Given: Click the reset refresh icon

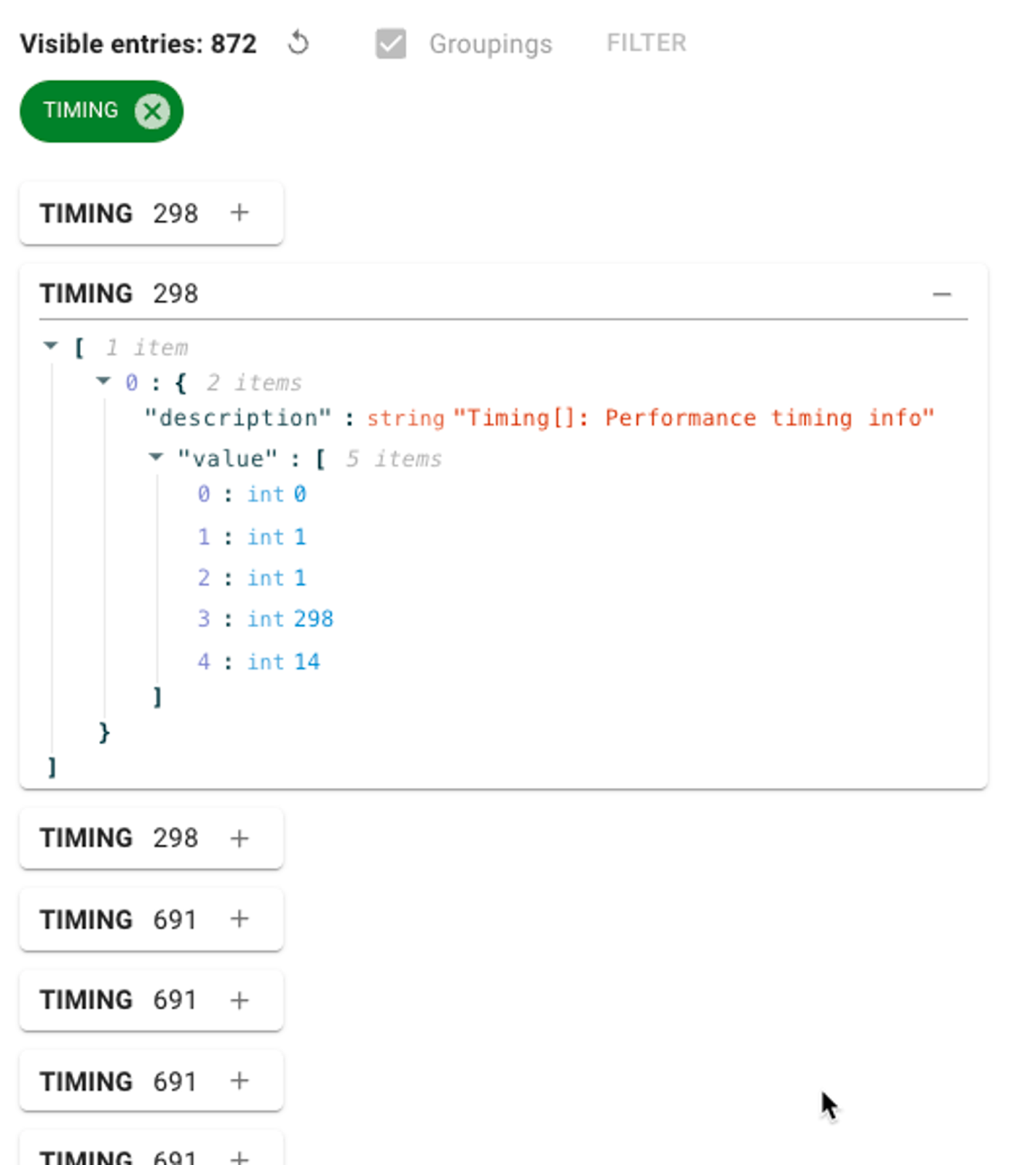Looking at the screenshot, I should (x=298, y=43).
